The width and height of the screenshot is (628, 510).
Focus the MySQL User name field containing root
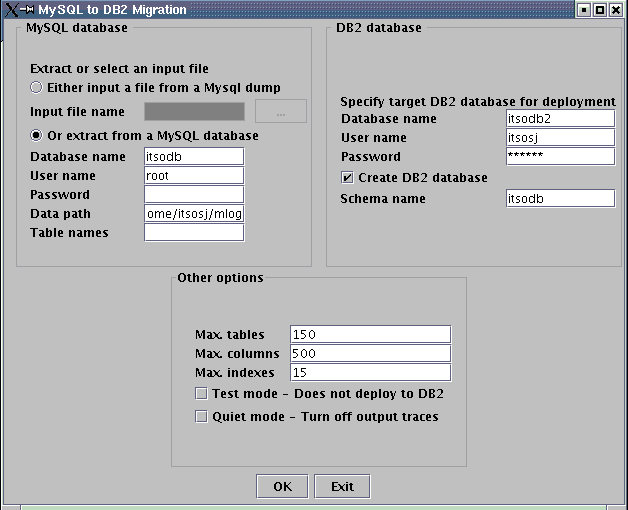194,175
